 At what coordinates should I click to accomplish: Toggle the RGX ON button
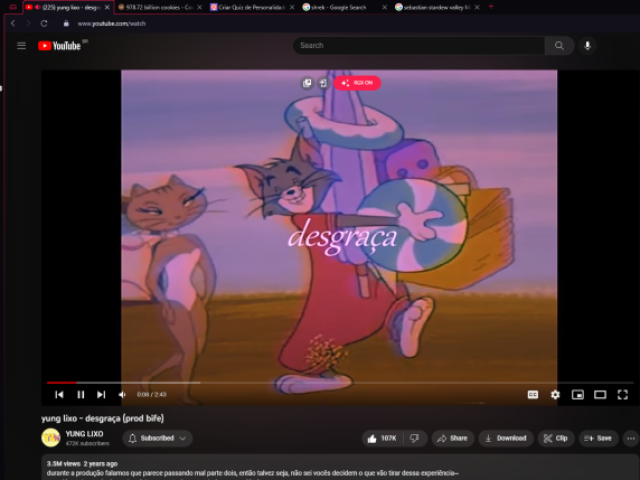(x=358, y=83)
